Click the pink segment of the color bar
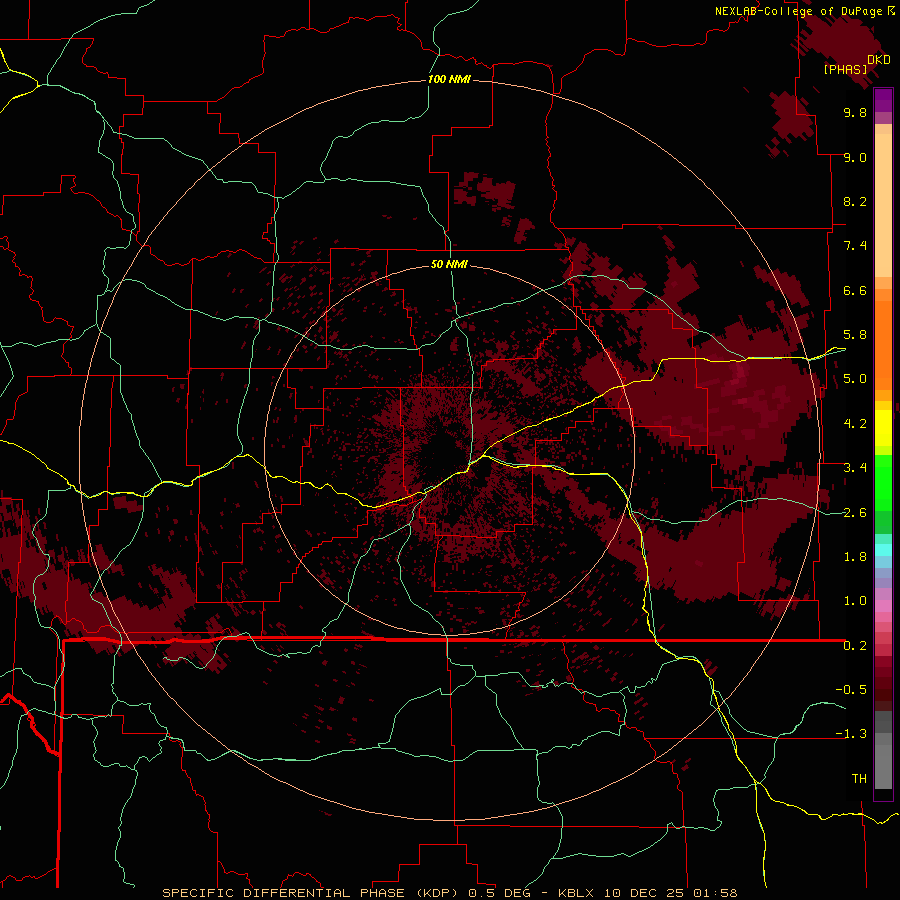900x900 pixels. click(883, 606)
